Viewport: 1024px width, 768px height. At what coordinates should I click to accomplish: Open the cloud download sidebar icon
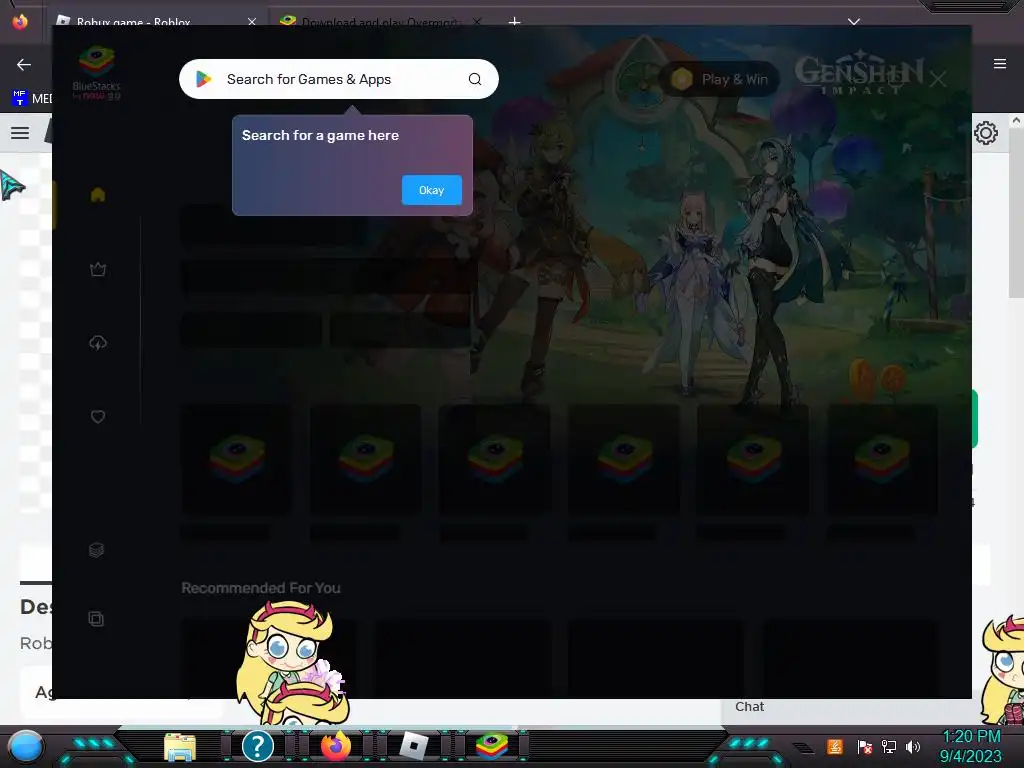(98, 343)
